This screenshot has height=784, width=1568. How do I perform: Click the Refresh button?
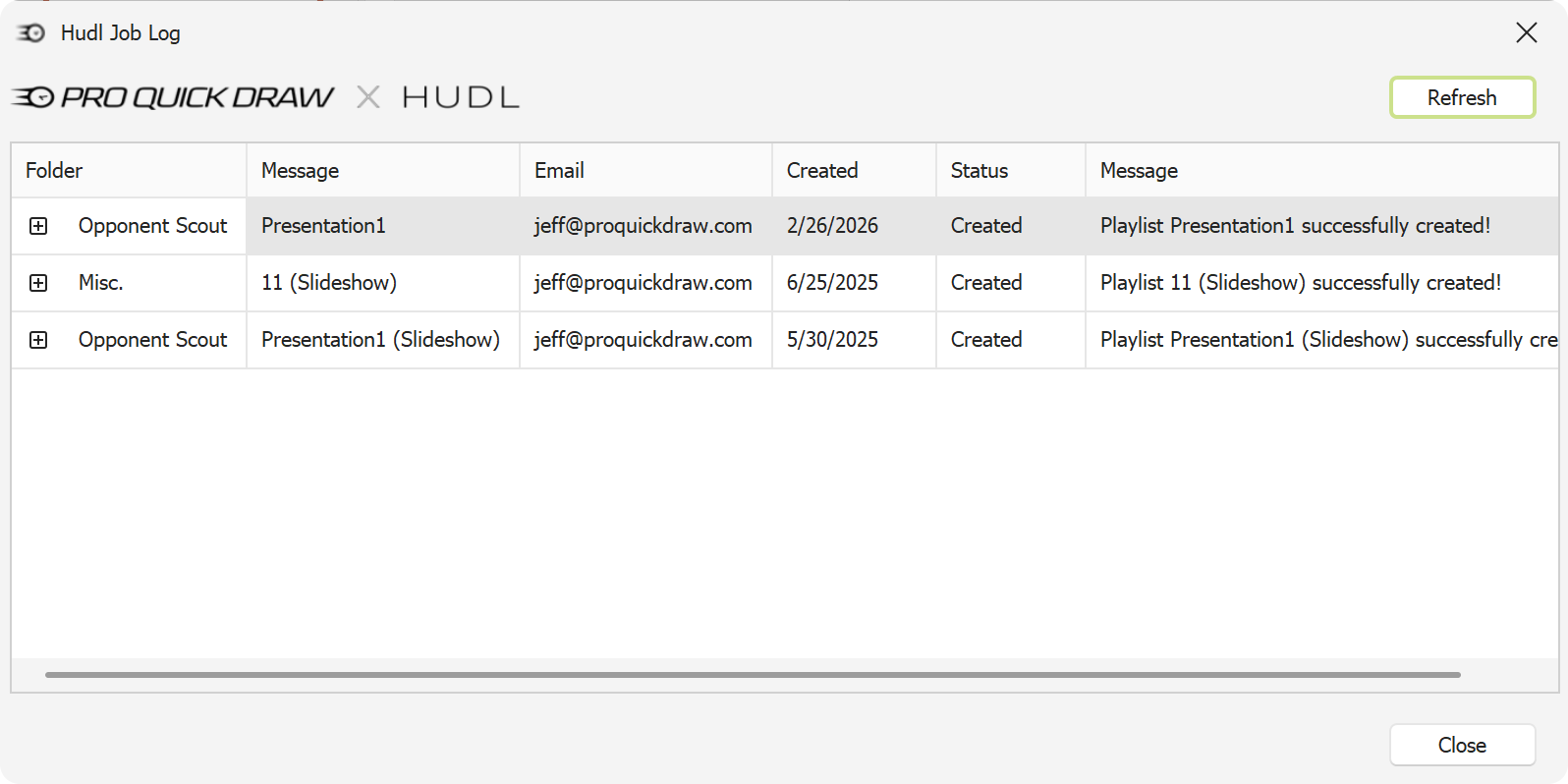pyautogui.click(x=1461, y=98)
